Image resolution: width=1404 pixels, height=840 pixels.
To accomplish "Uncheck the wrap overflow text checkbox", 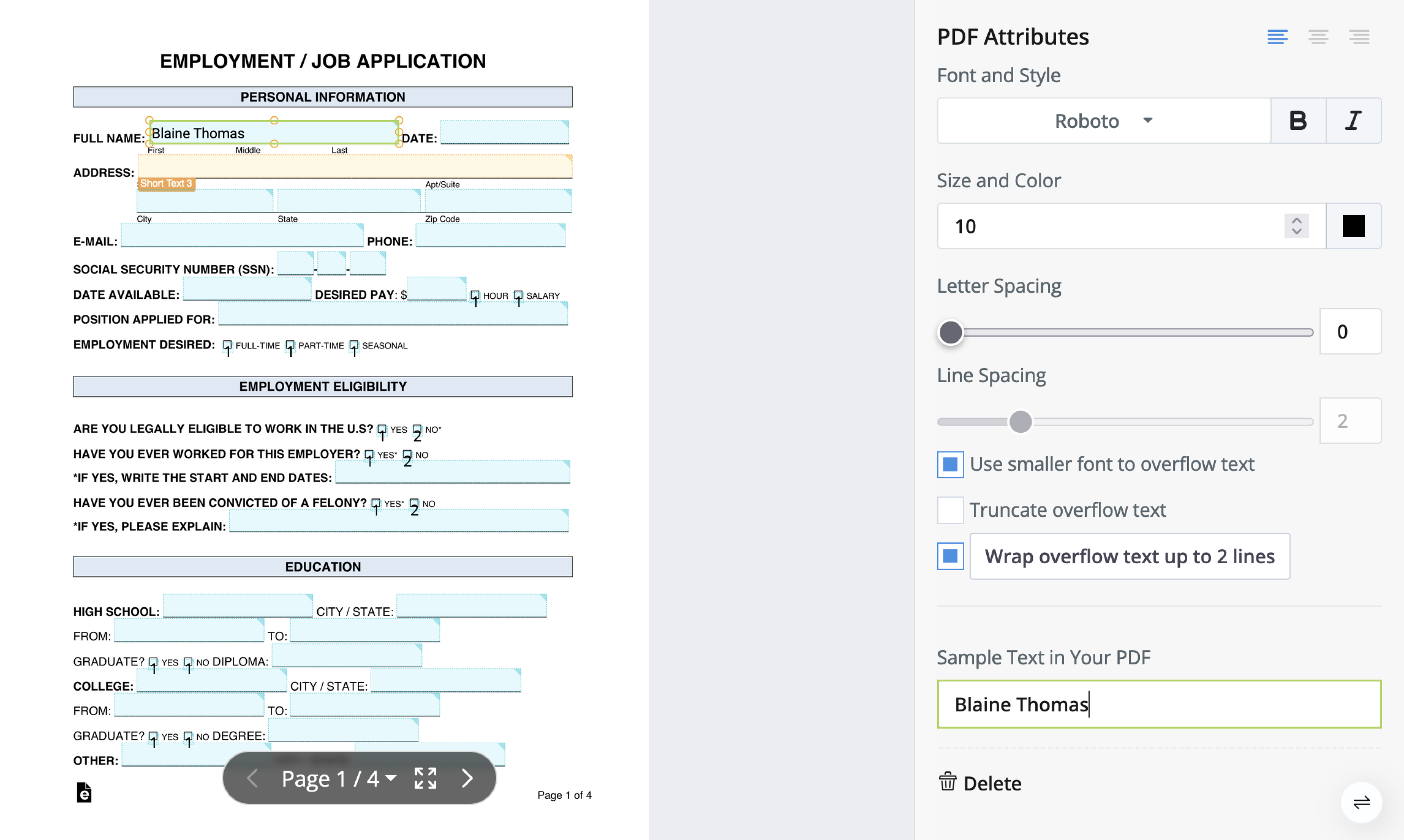I will 950,556.
